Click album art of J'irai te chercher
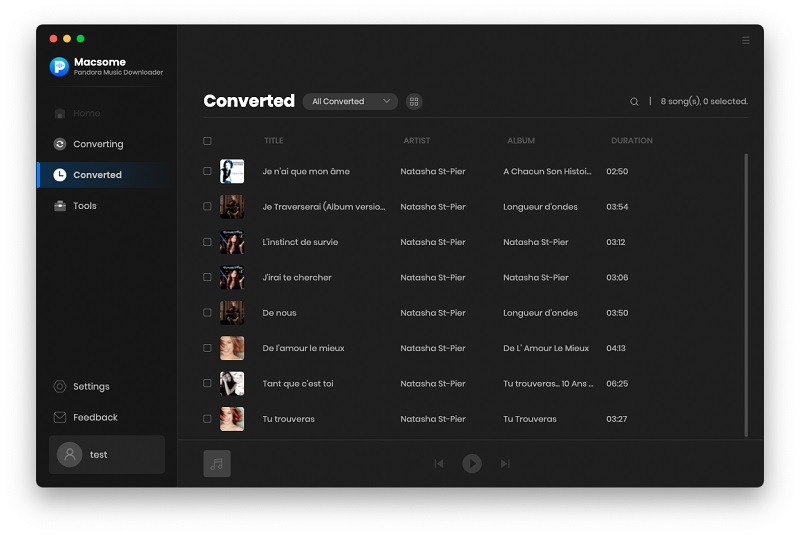Screen dimensions: 800x535 point(232,277)
